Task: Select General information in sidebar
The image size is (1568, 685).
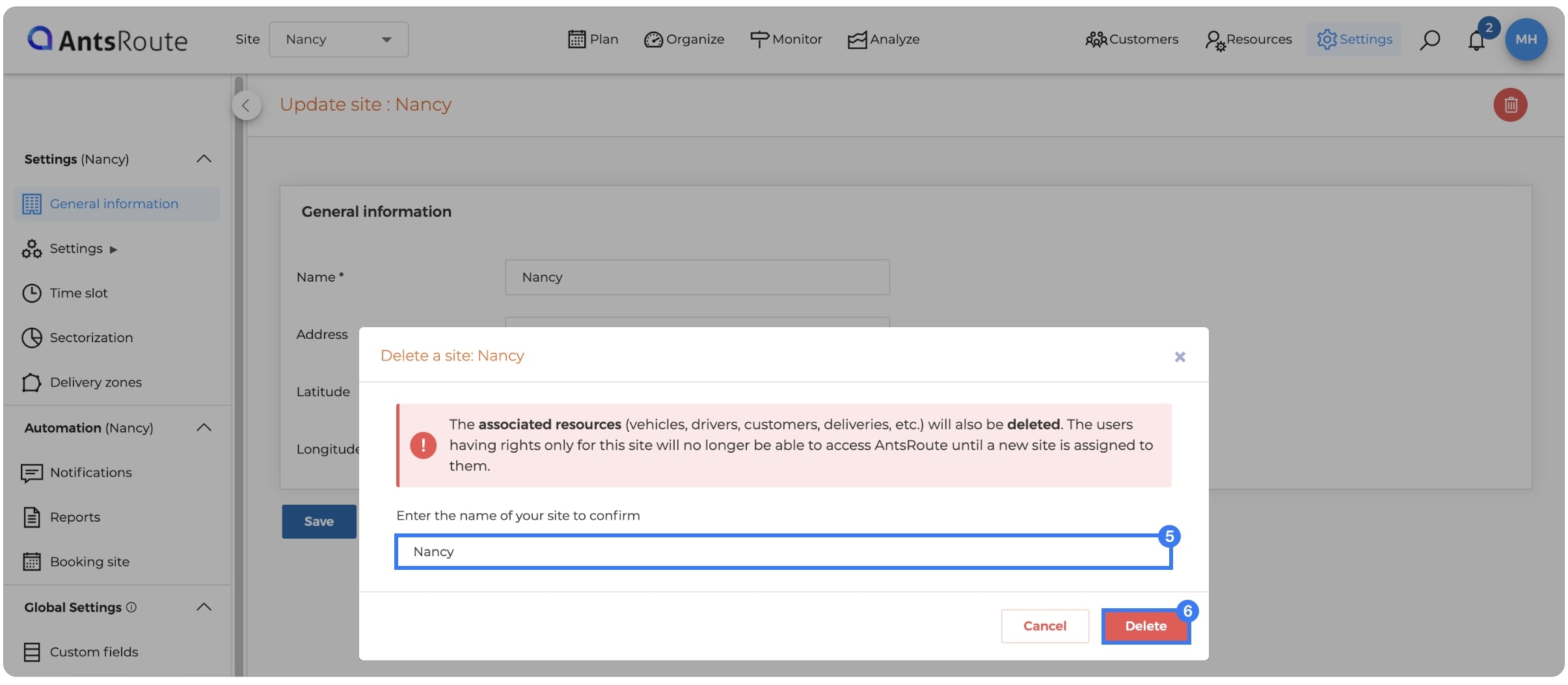Action: point(116,204)
